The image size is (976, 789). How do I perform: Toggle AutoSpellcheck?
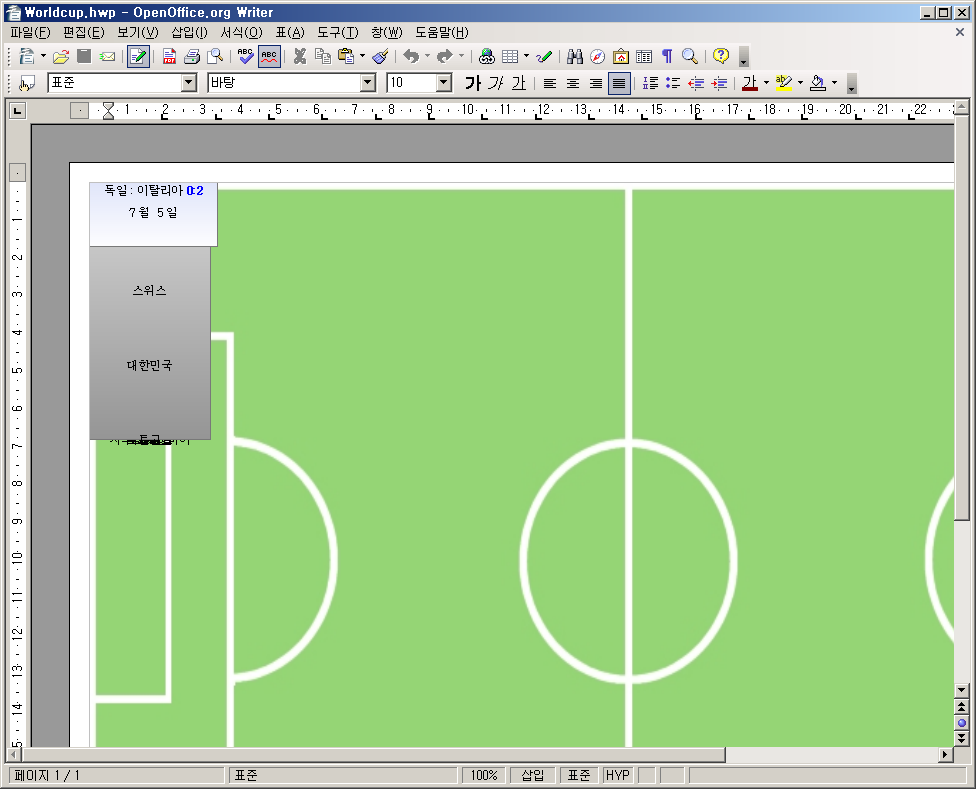click(x=269, y=57)
